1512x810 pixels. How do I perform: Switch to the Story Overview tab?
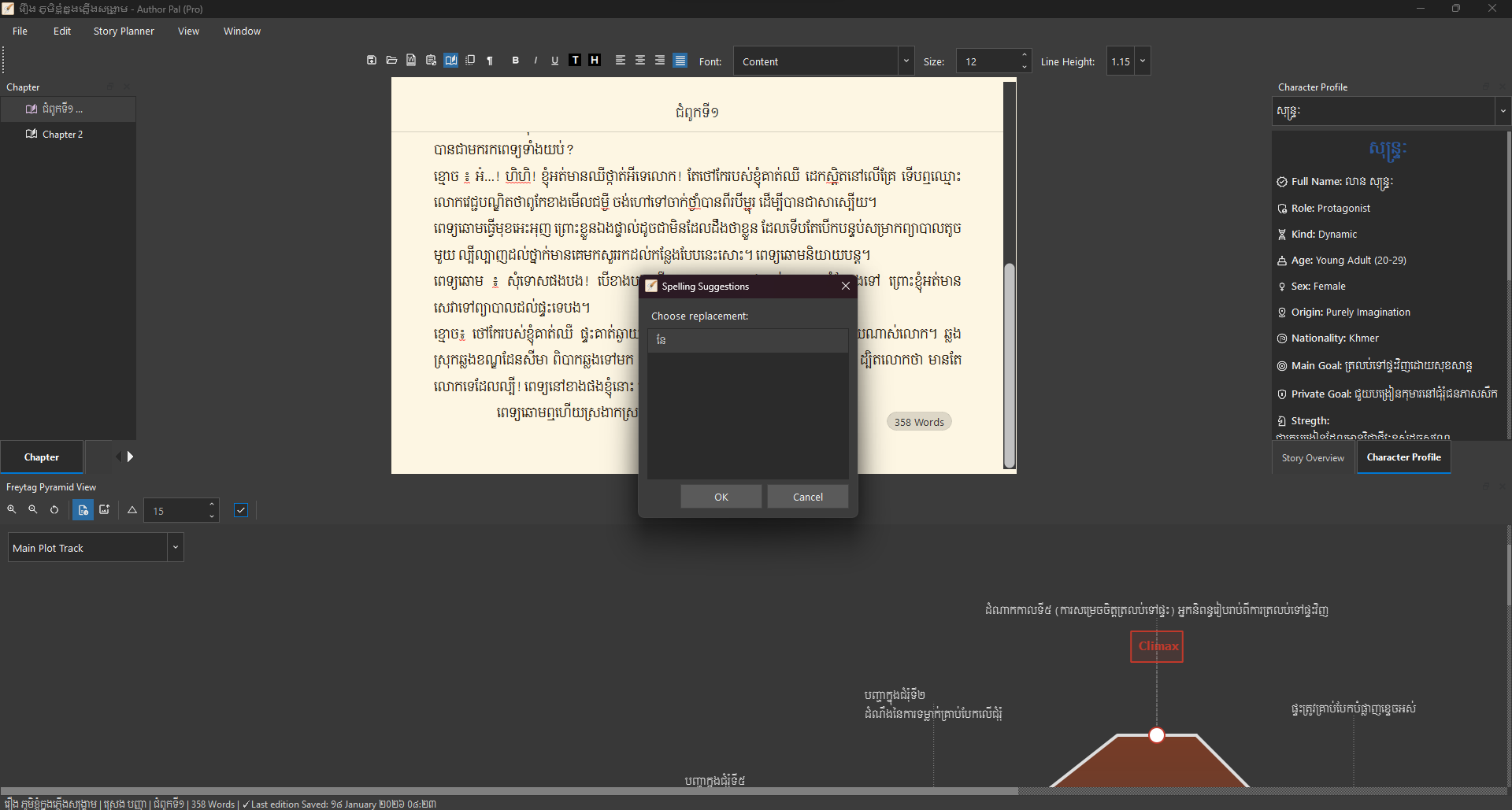[x=1313, y=457]
